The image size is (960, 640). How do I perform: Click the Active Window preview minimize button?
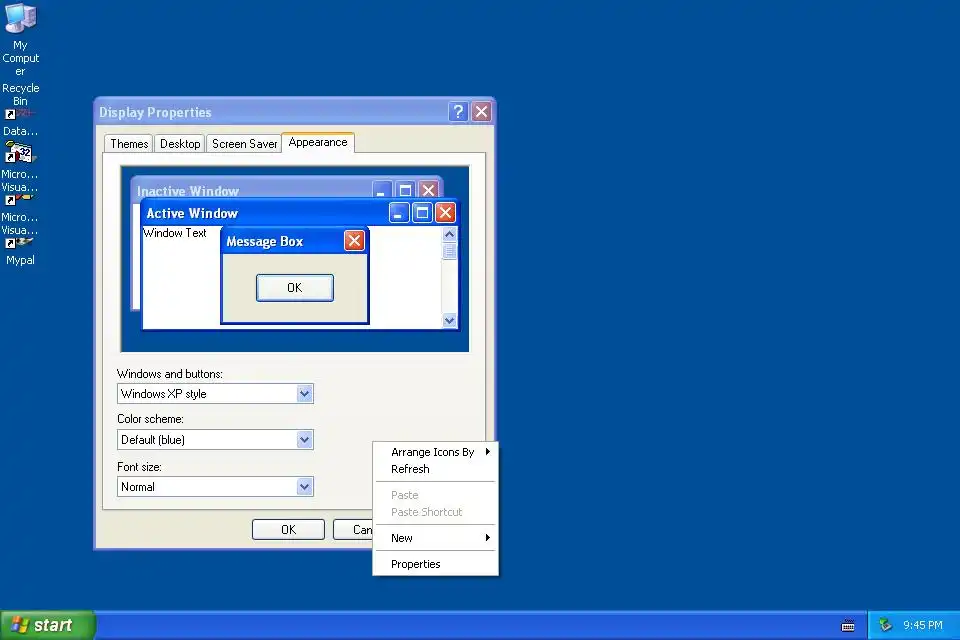pos(399,213)
